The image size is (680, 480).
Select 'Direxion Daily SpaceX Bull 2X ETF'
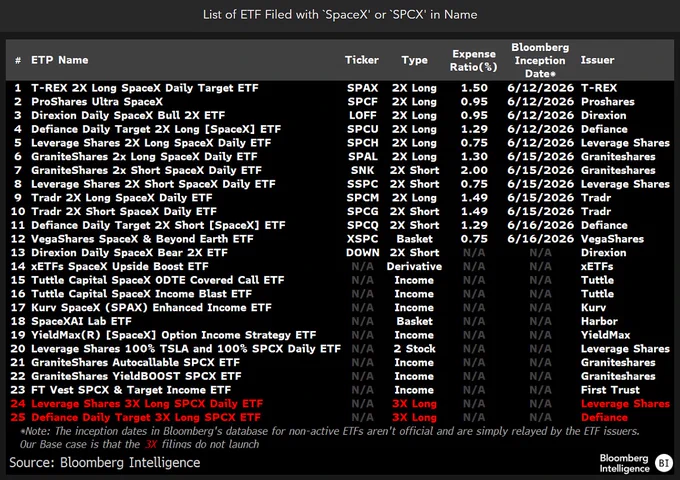pyautogui.click(x=128, y=116)
